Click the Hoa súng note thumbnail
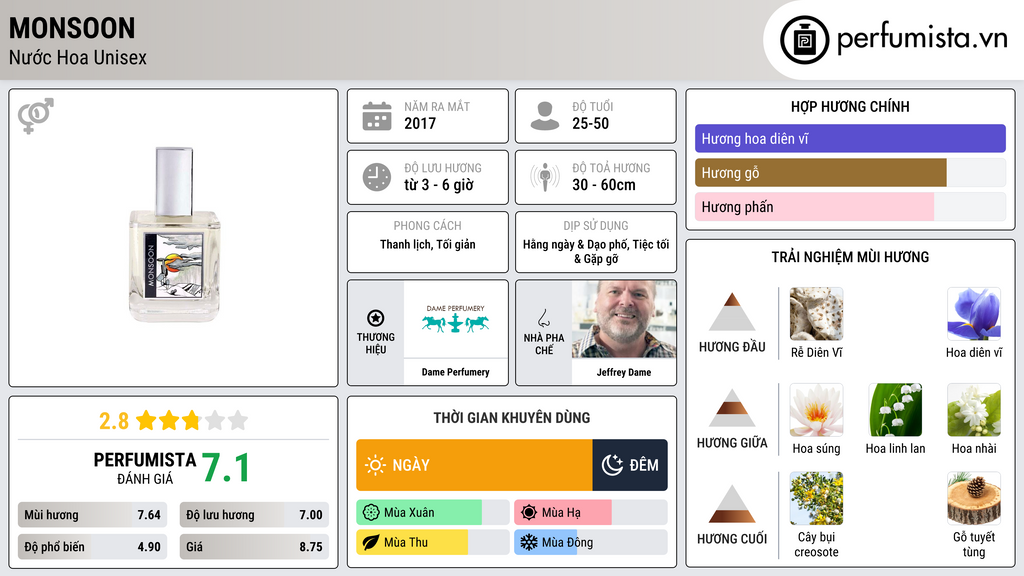 click(x=816, y=410)
